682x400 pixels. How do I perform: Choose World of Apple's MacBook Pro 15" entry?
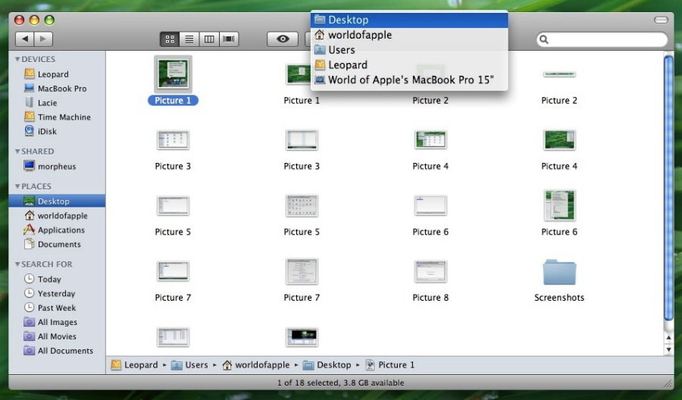409,80
